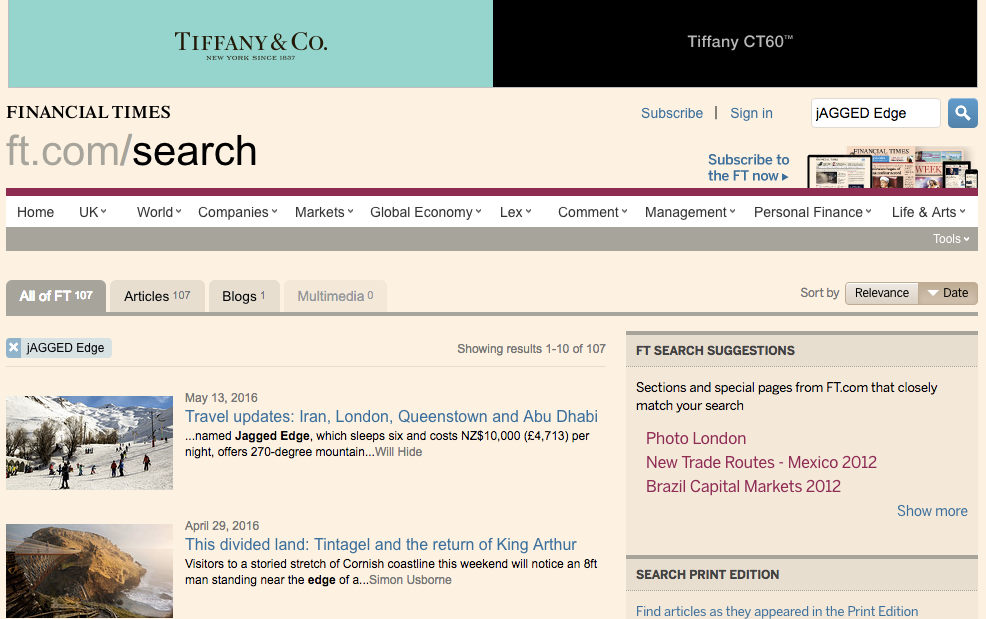The height and width of the screenshot is (619, 986).
Task: Expand the Management menu
Action: tap(690, 213)
